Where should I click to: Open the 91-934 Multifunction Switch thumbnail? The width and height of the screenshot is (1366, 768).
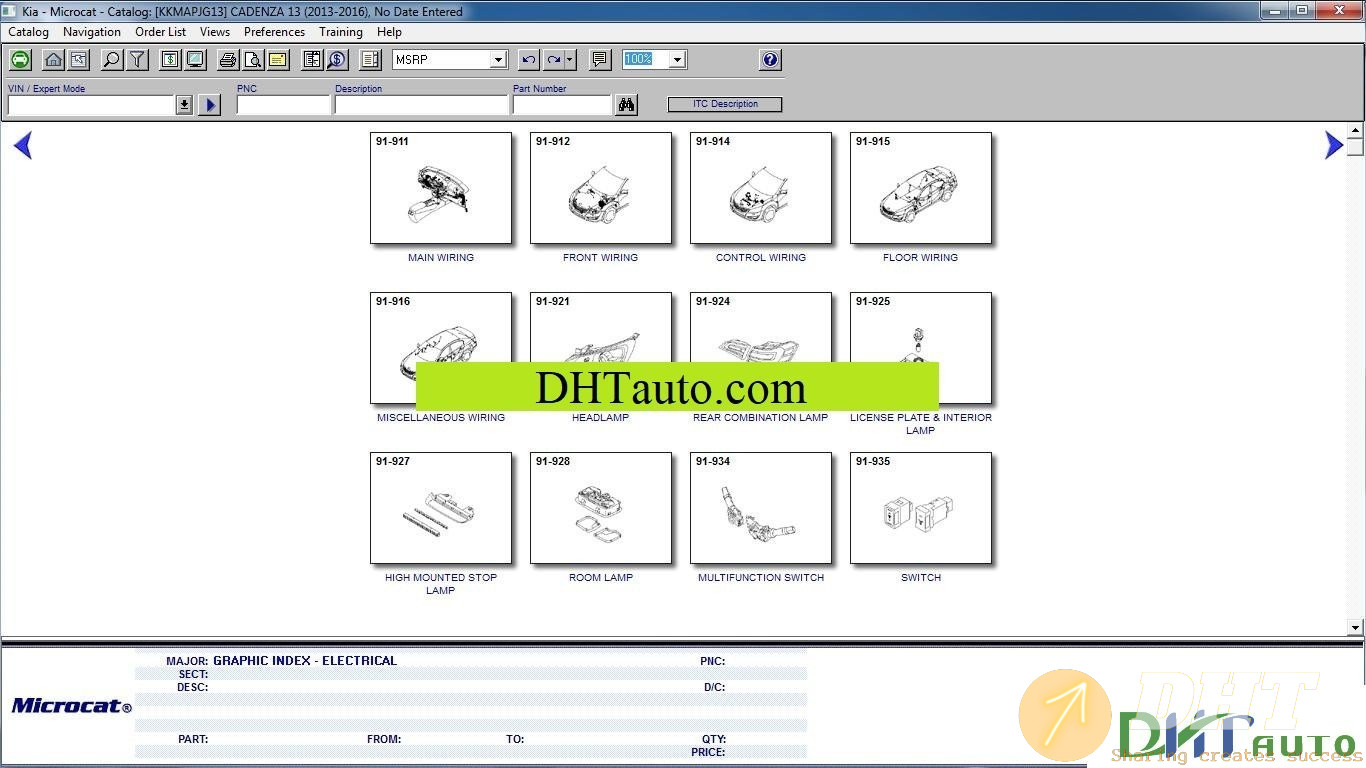(761, 508)
